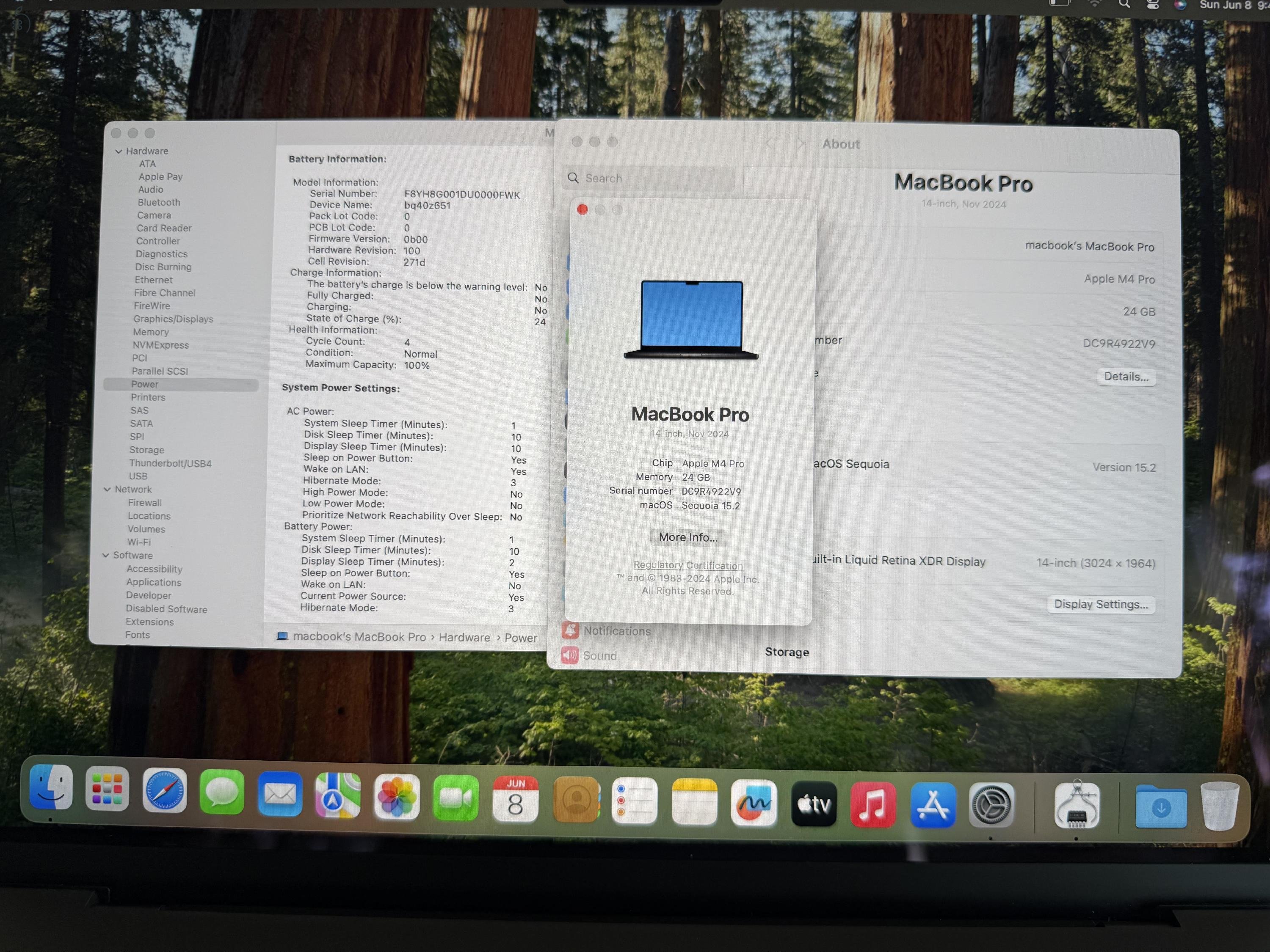
Task: Launch FaceTime from the Dock
Action: [x=456, y=798]
